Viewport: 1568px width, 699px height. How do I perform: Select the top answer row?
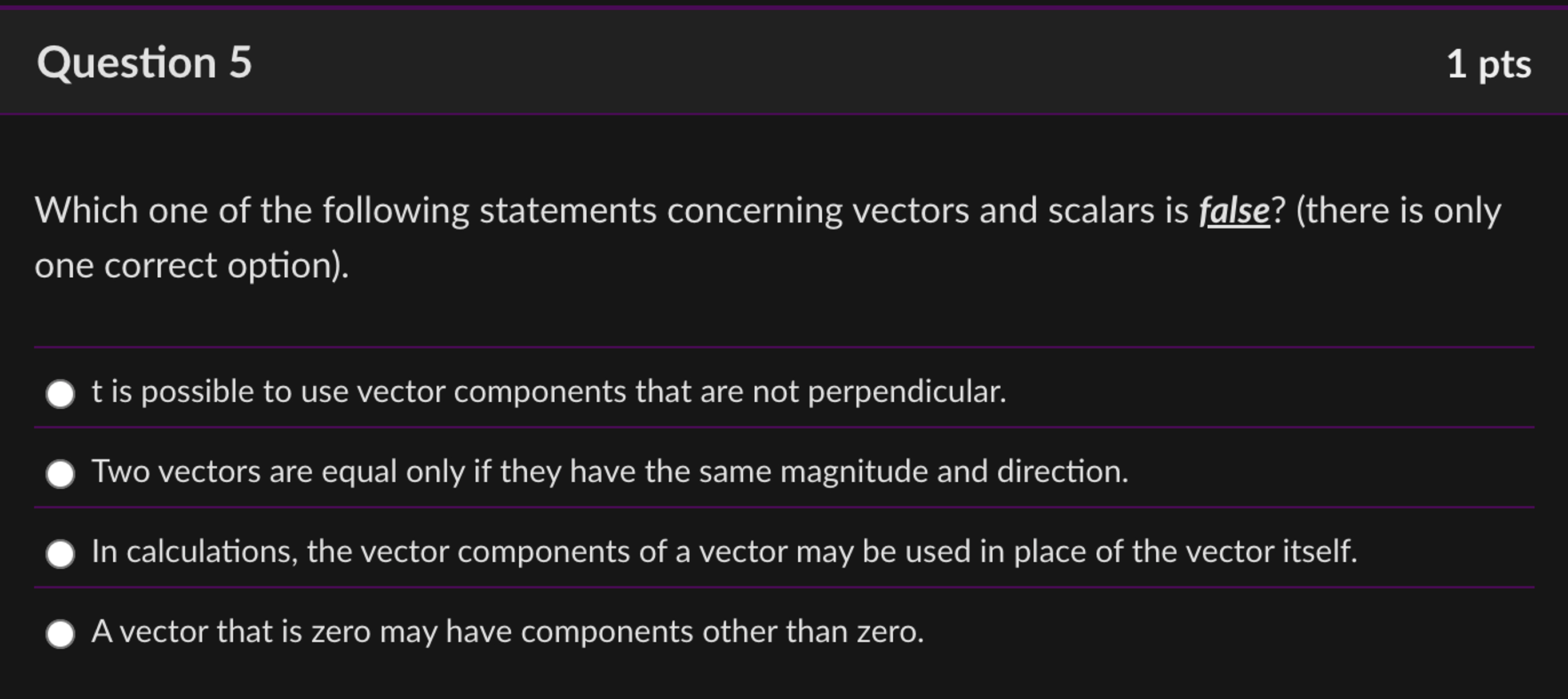[487, 393]
